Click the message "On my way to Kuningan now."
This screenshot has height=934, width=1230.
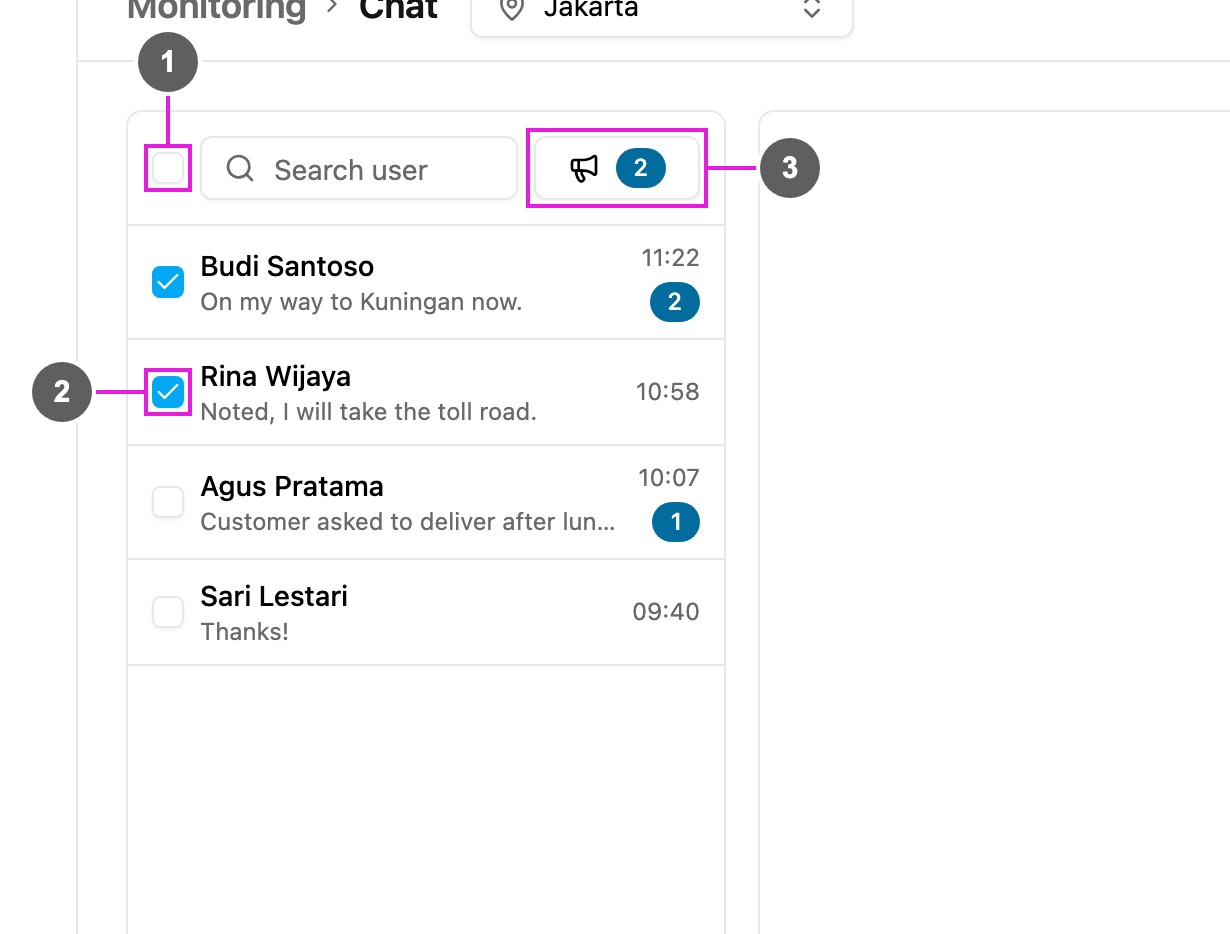[x=361, y=302]
